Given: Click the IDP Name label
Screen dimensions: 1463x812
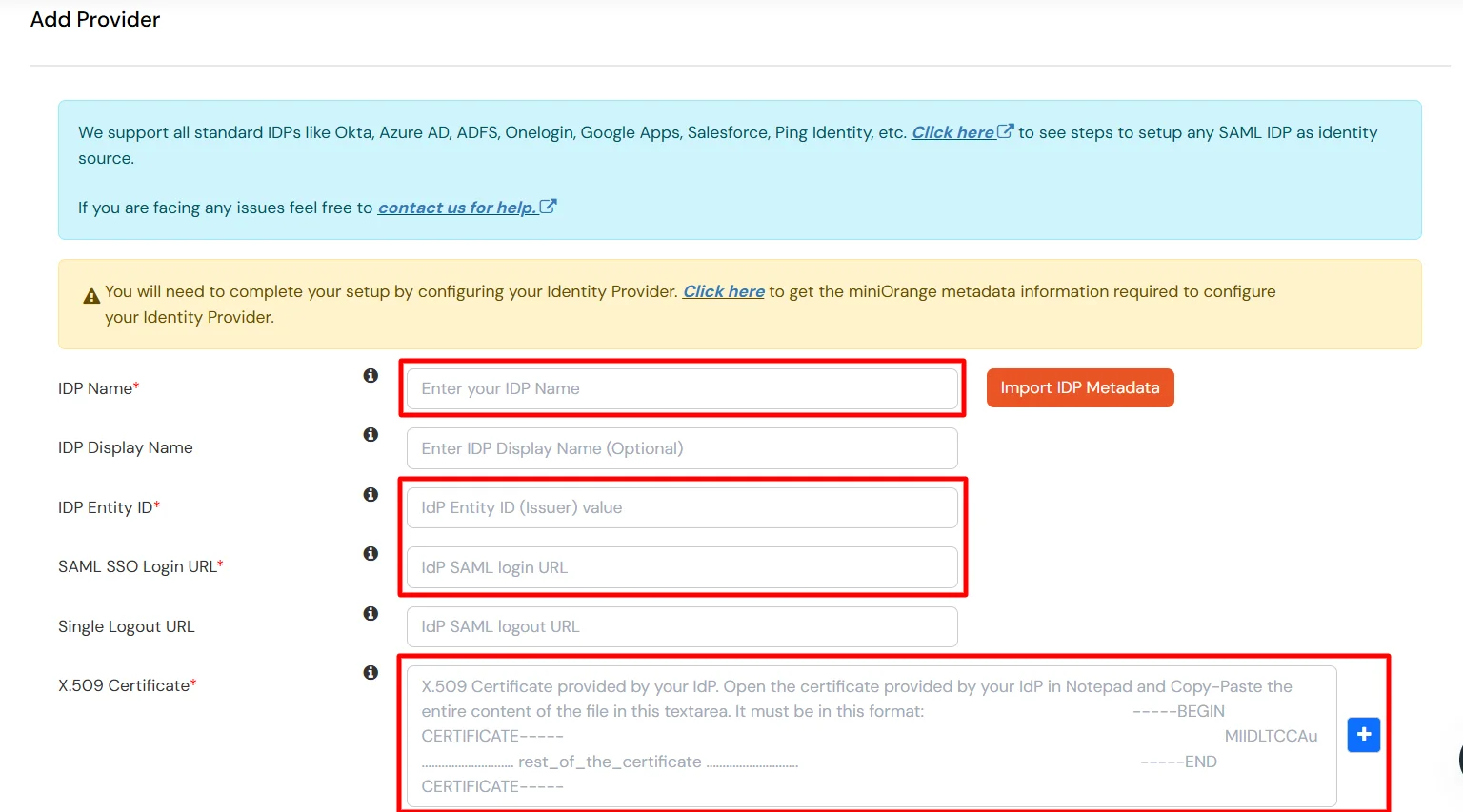Looking at the screenshot, I should click(x=99, y=388).
